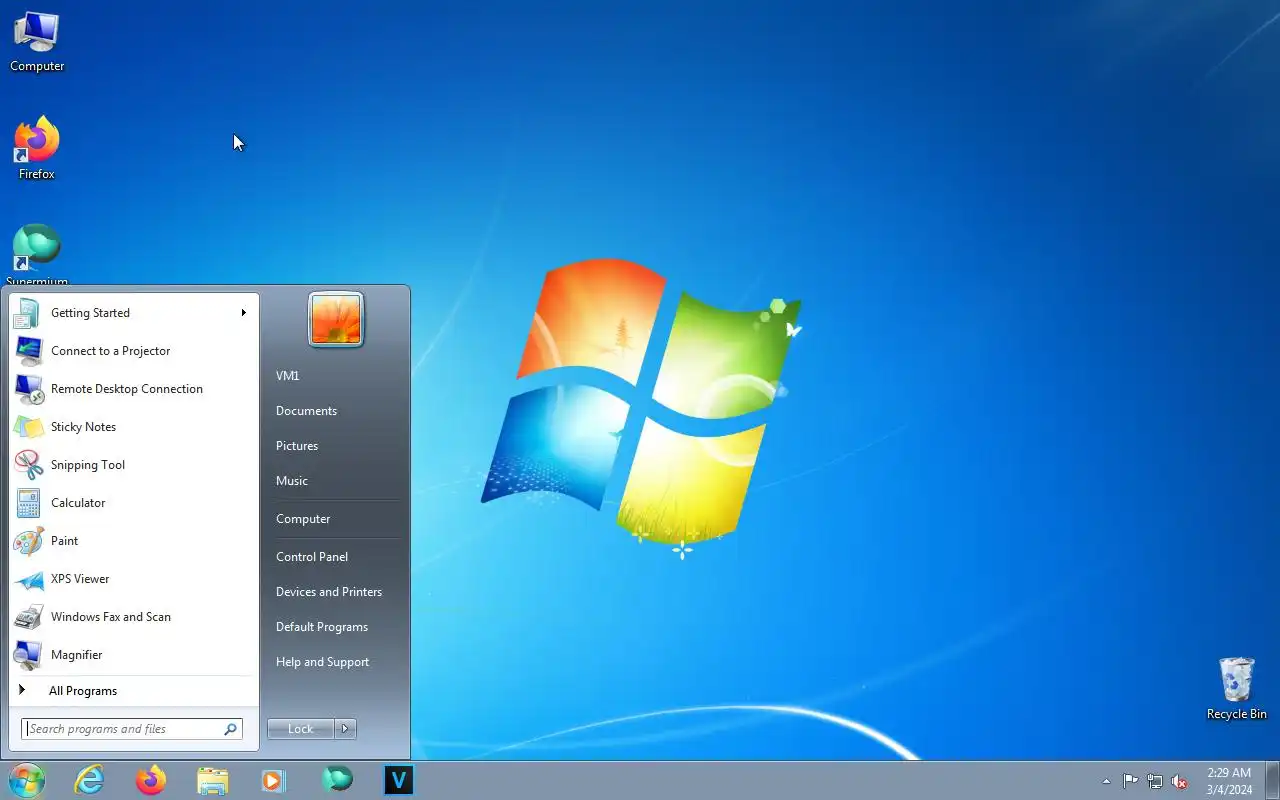Open Connect to a Projector
1280x800 pixels.
click(x=134, y=351)
